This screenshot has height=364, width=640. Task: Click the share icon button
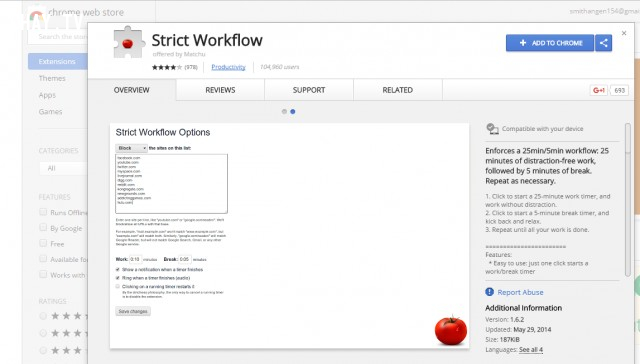pos(603,43)
